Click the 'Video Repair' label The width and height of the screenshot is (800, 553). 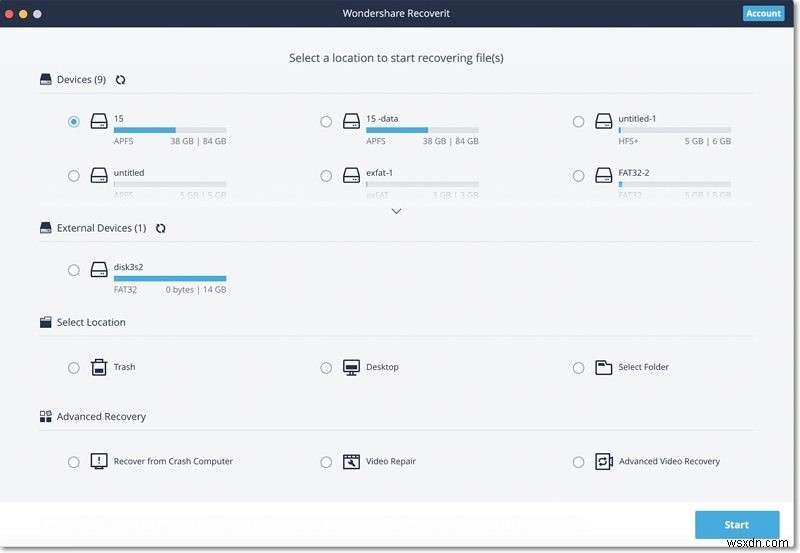tap(391, 461)
